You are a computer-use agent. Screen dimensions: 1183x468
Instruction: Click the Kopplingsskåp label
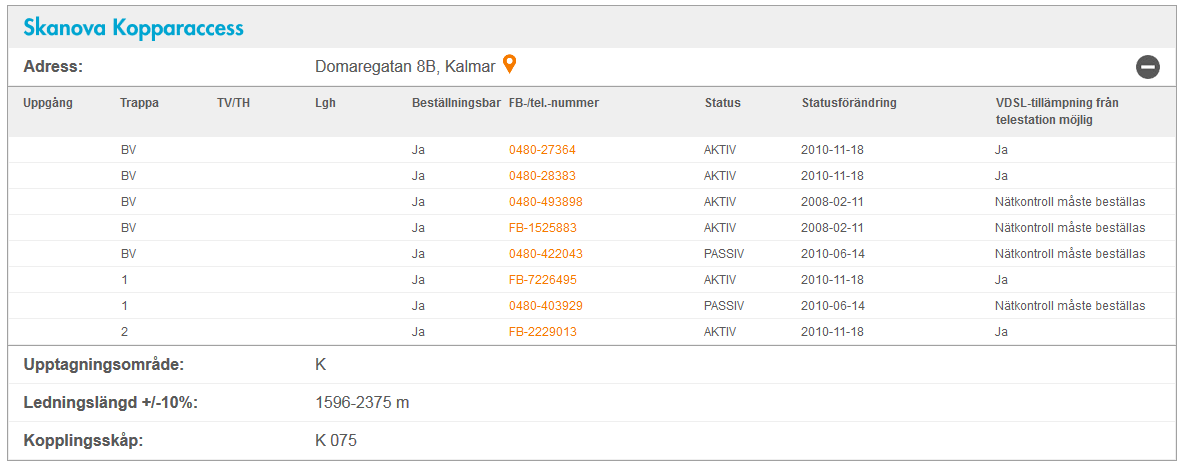tap(83, 440)
